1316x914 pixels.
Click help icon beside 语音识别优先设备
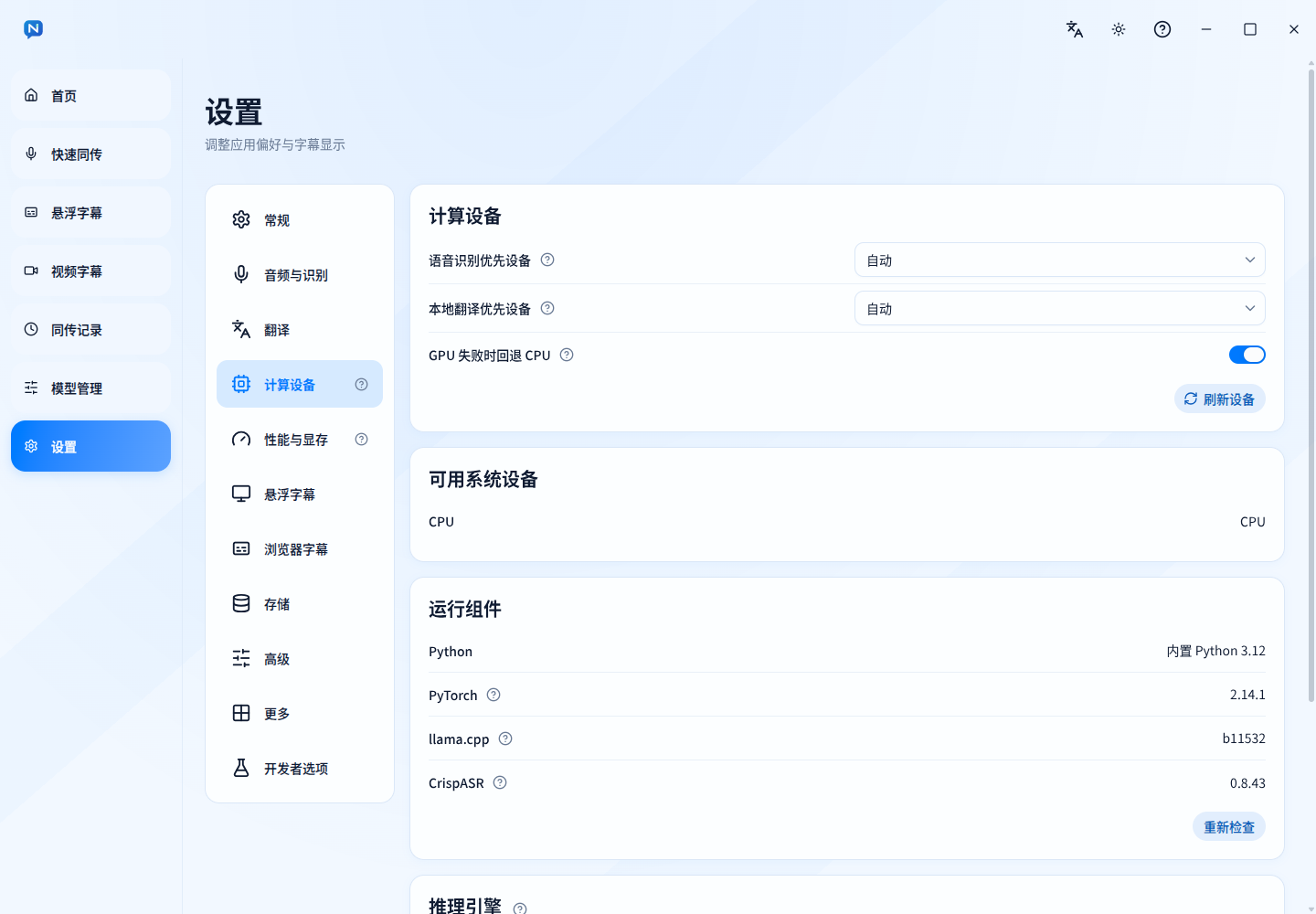pos(547,260)
